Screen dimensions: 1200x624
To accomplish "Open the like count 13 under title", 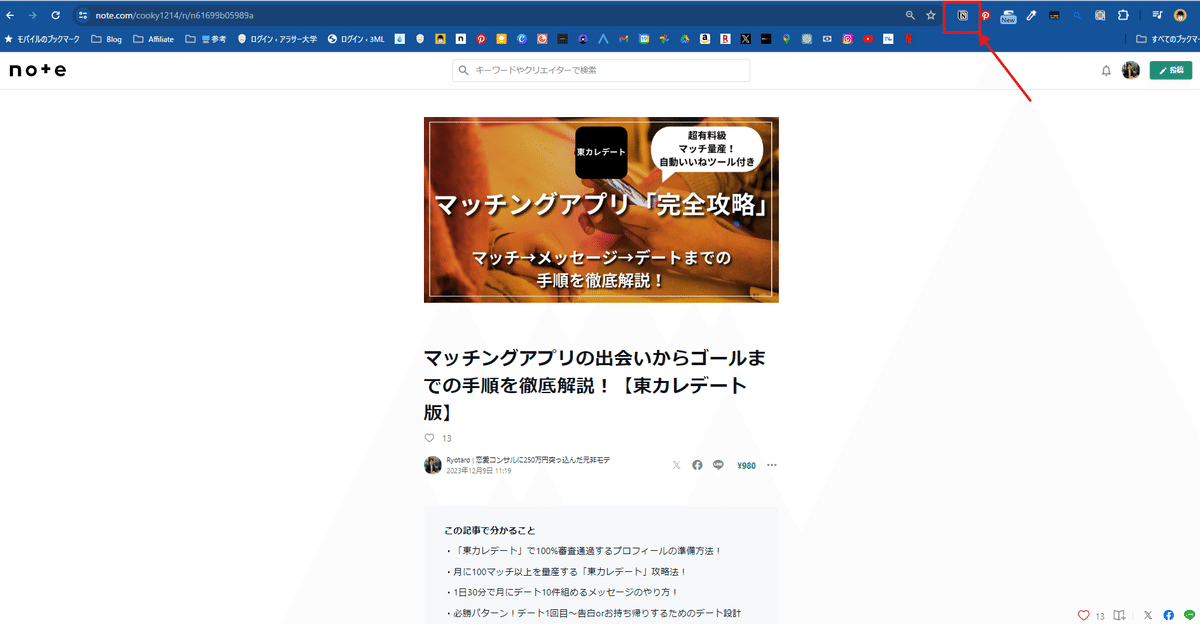I will click(x=447, y=438).
